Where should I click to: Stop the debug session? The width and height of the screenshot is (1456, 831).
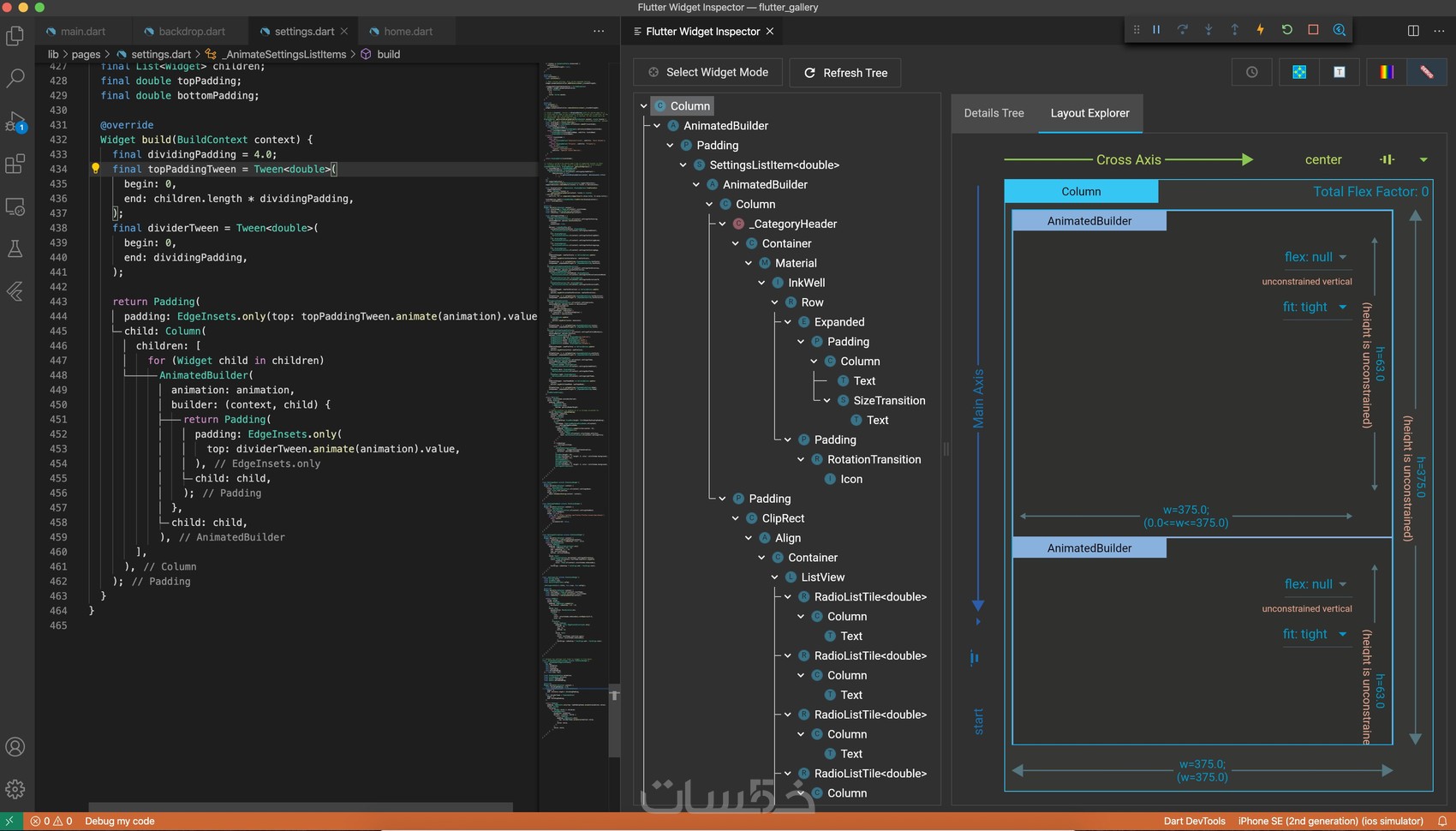pyautogui.click(x=1313, y=30)
